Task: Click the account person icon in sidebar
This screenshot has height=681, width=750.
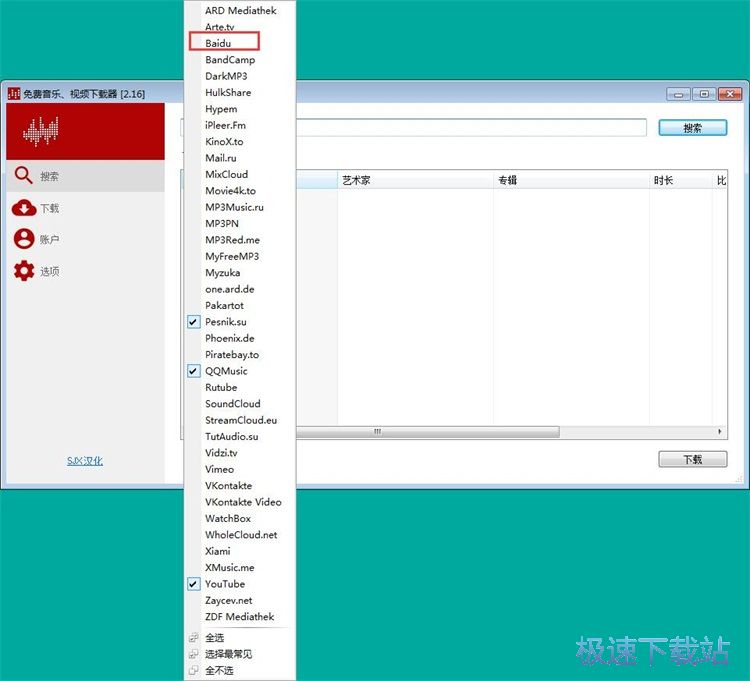Action: click(x=24, y=239)
